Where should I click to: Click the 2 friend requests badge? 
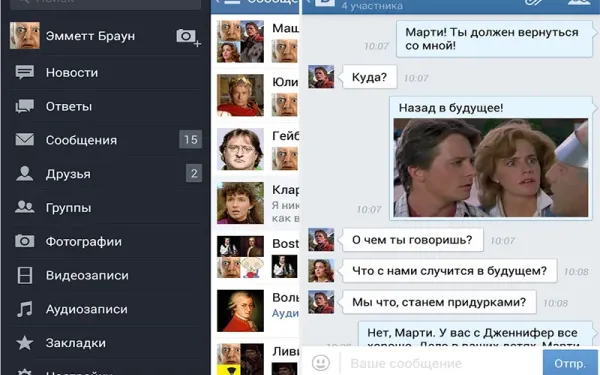pos(194,174)
